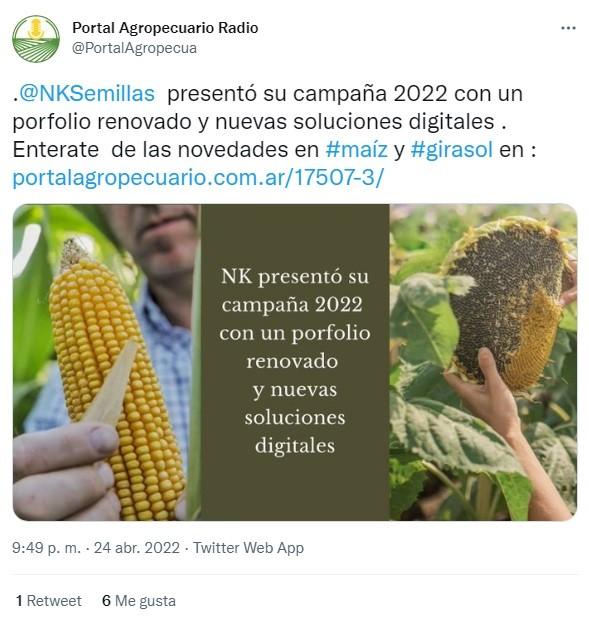
Task: Open the Twitter Web App source link
Action: [x=248, y=548]
